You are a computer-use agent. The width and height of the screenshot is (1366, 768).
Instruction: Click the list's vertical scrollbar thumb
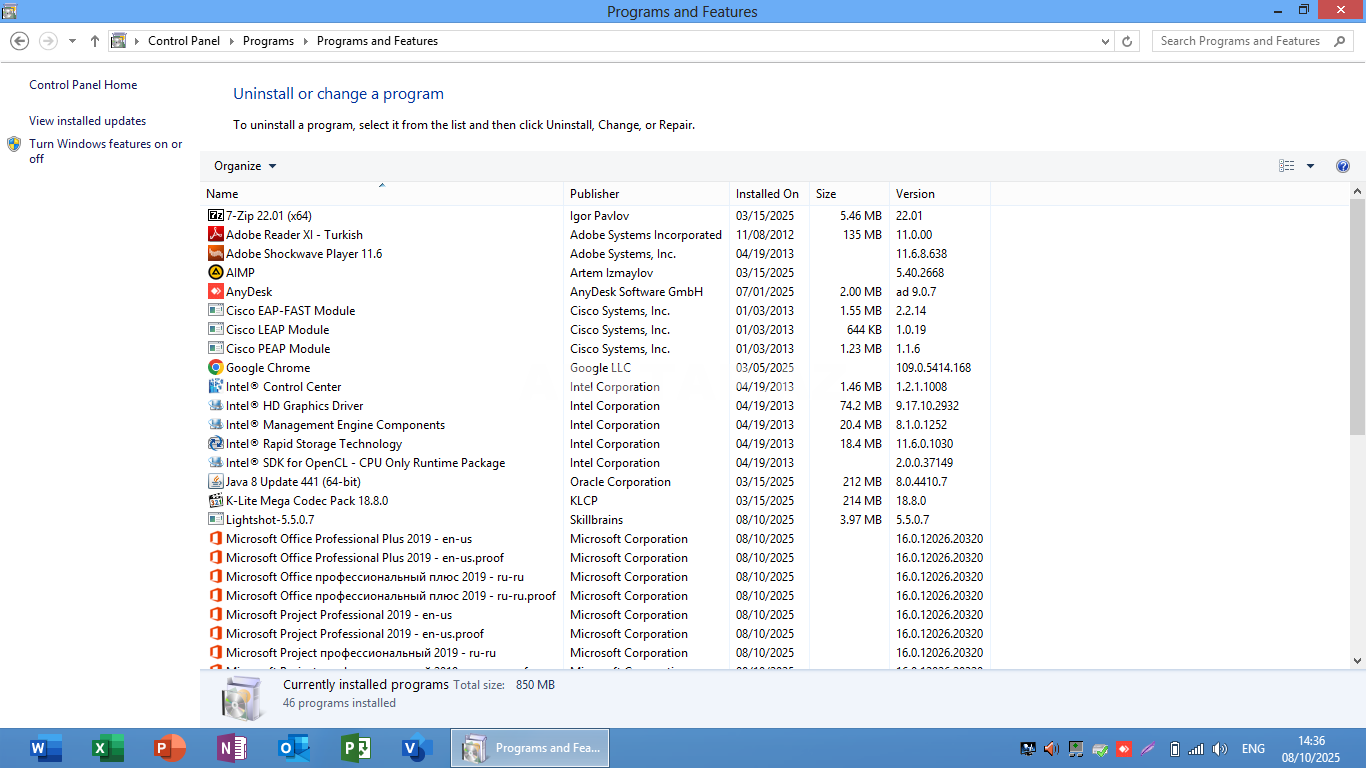coord(1357,316)
